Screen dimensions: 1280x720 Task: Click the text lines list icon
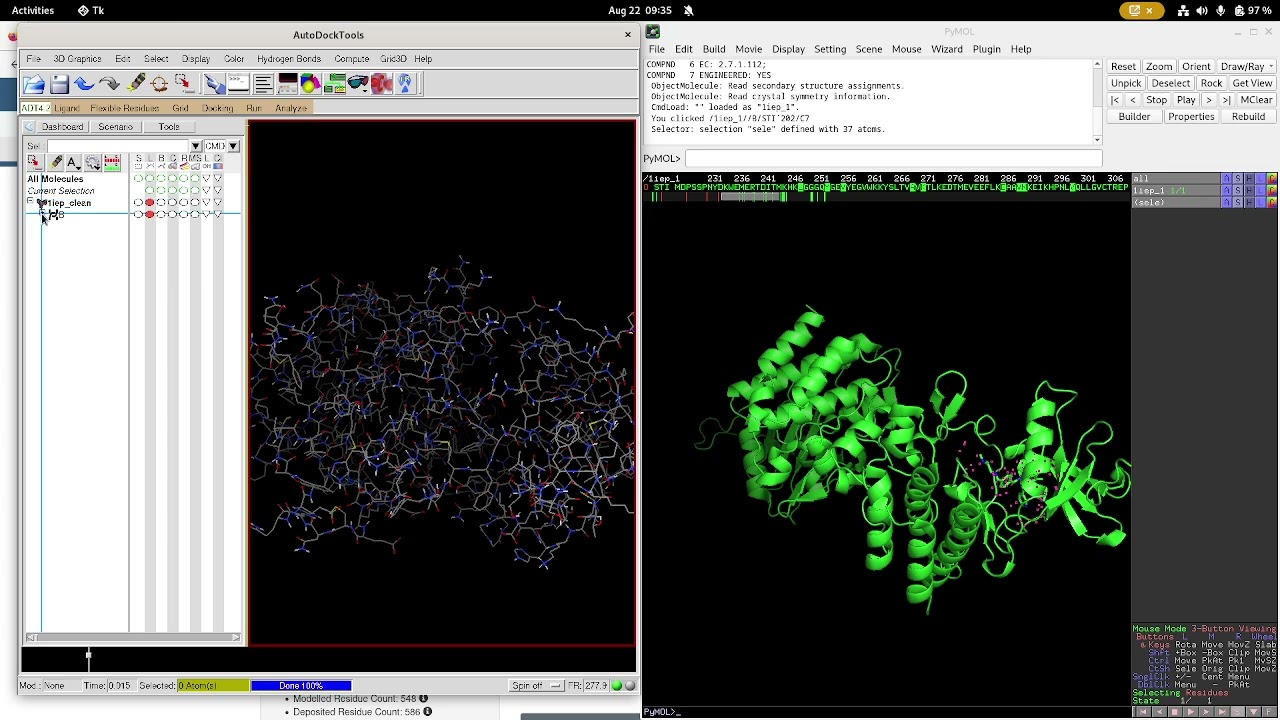pos(263,84)
